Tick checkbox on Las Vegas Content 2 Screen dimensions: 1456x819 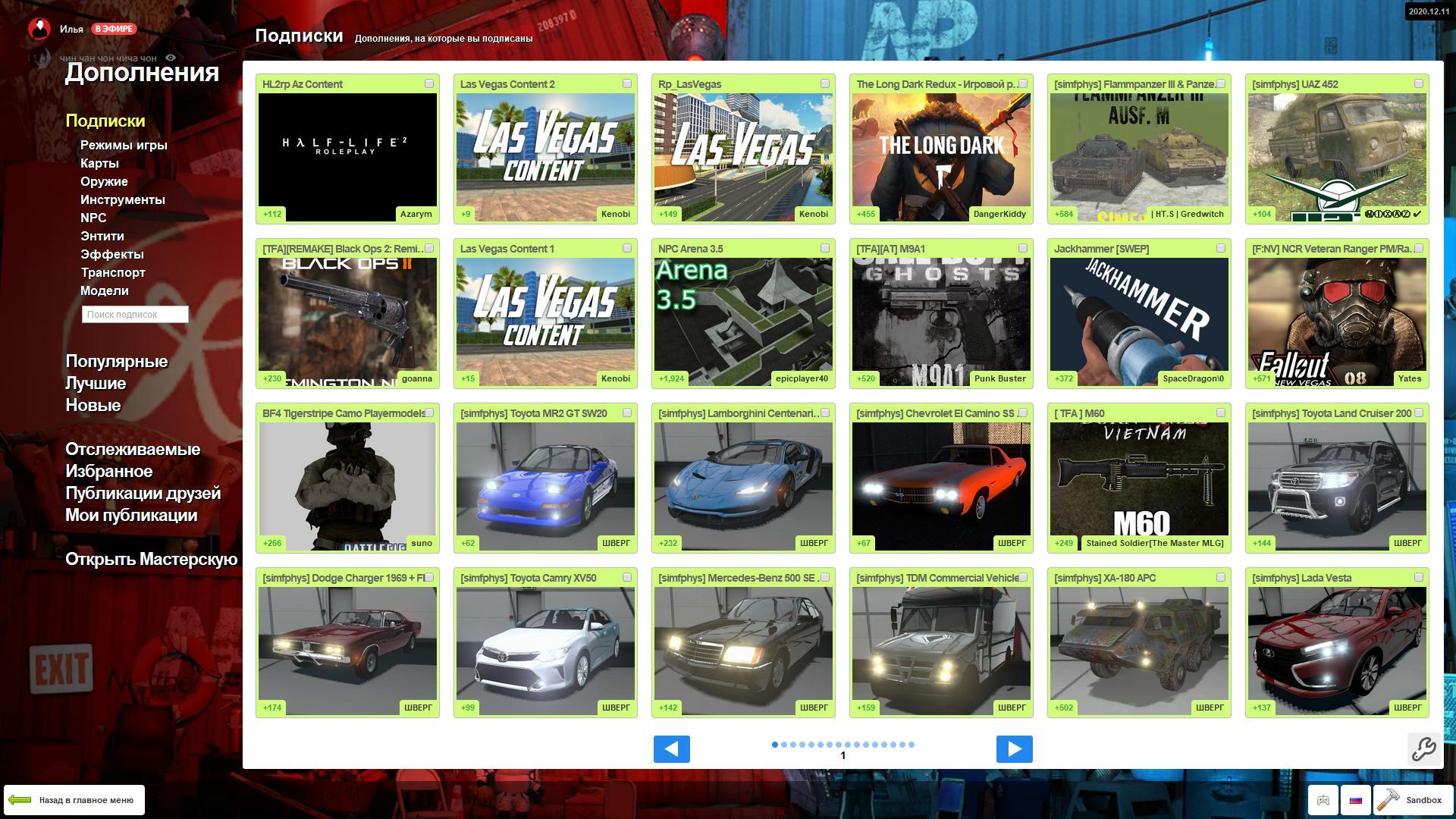(627, 83)
